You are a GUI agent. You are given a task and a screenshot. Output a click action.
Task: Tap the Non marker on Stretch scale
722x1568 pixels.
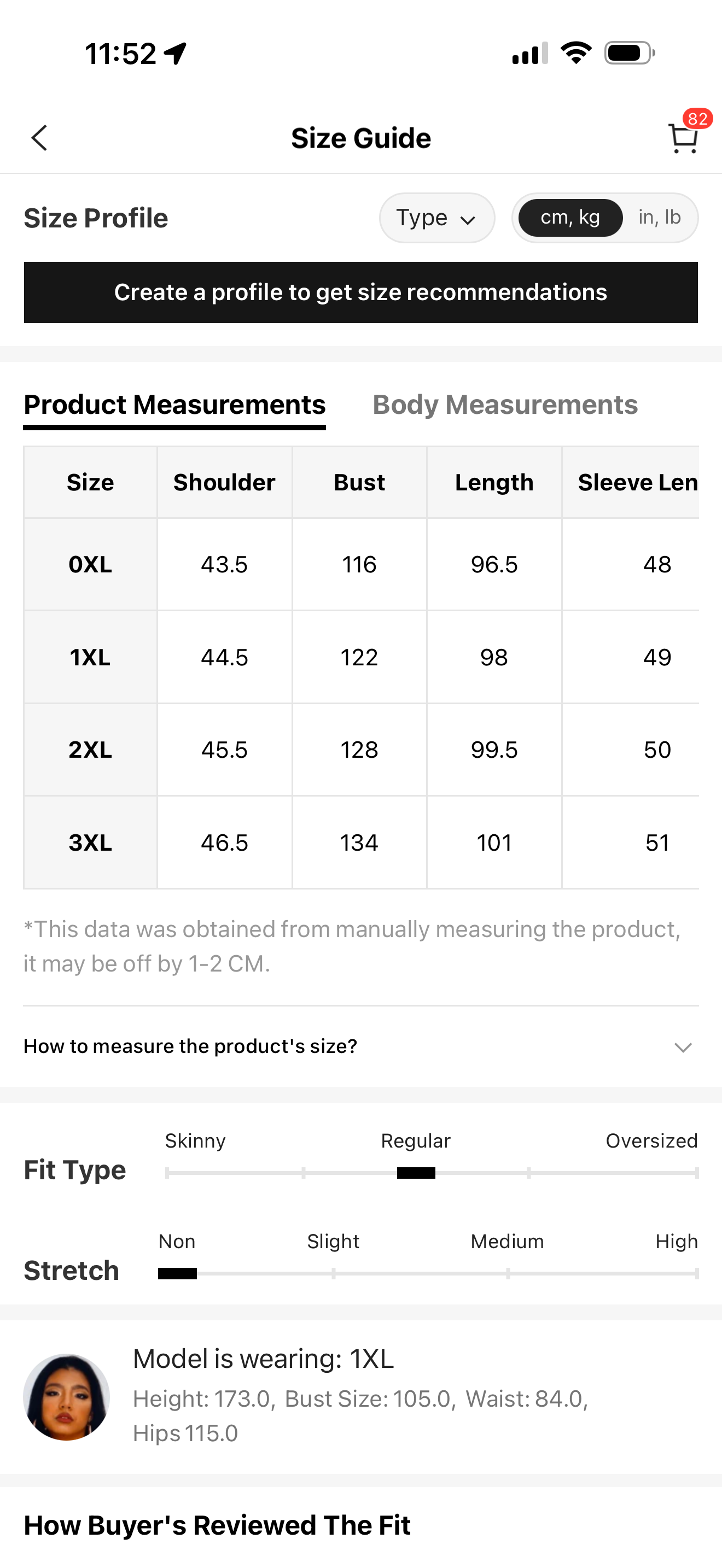(x=177, y=1273)
